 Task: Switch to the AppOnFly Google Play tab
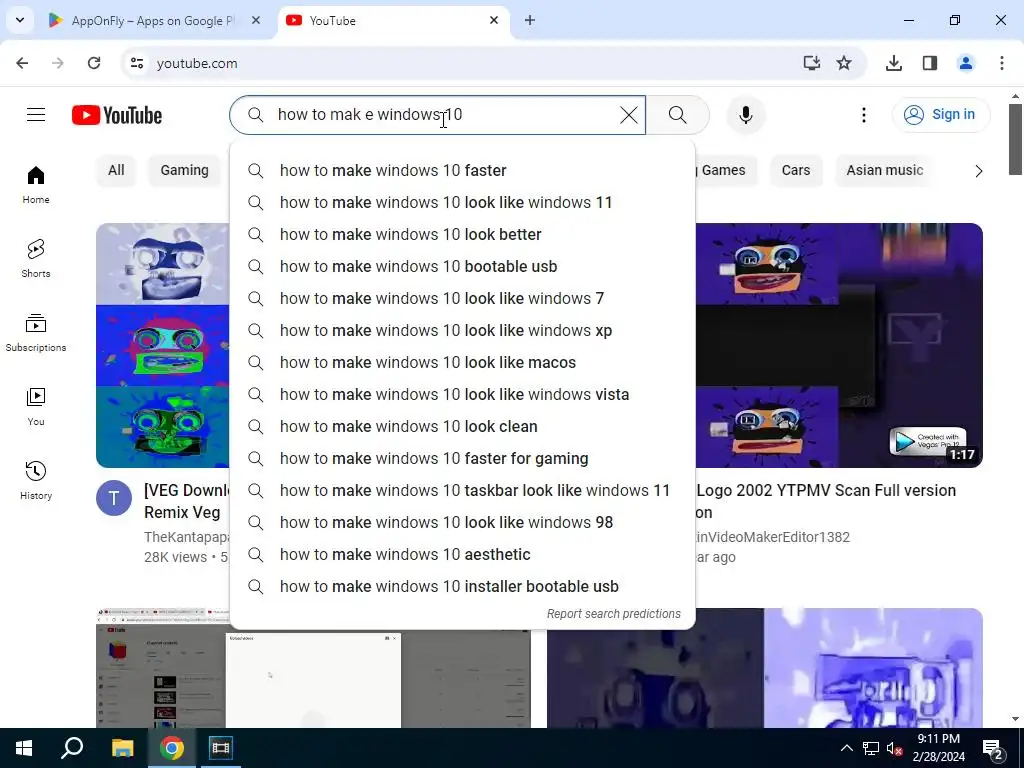pos(153,21)
